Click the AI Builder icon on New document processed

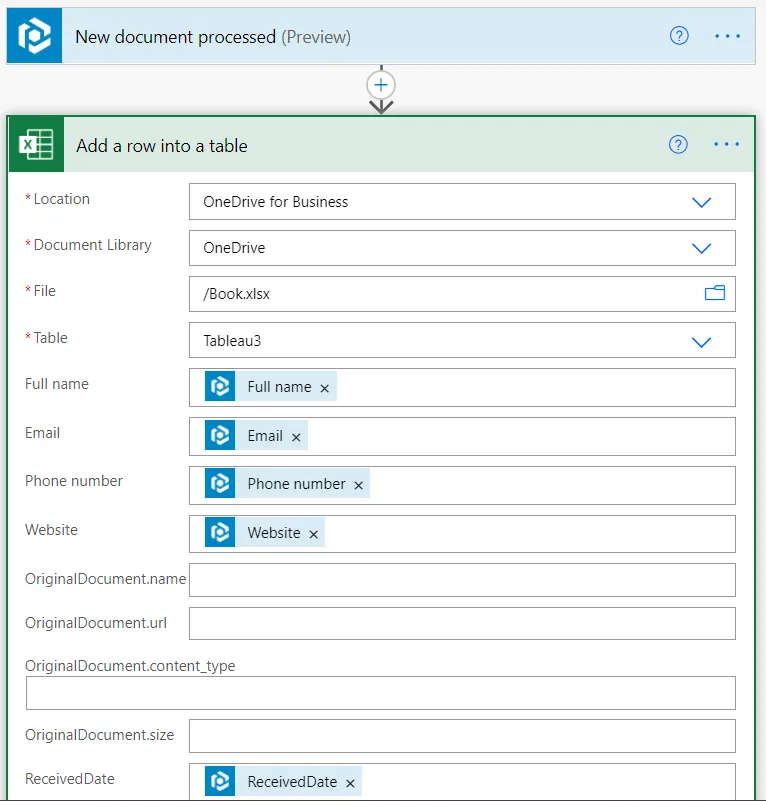33,35
